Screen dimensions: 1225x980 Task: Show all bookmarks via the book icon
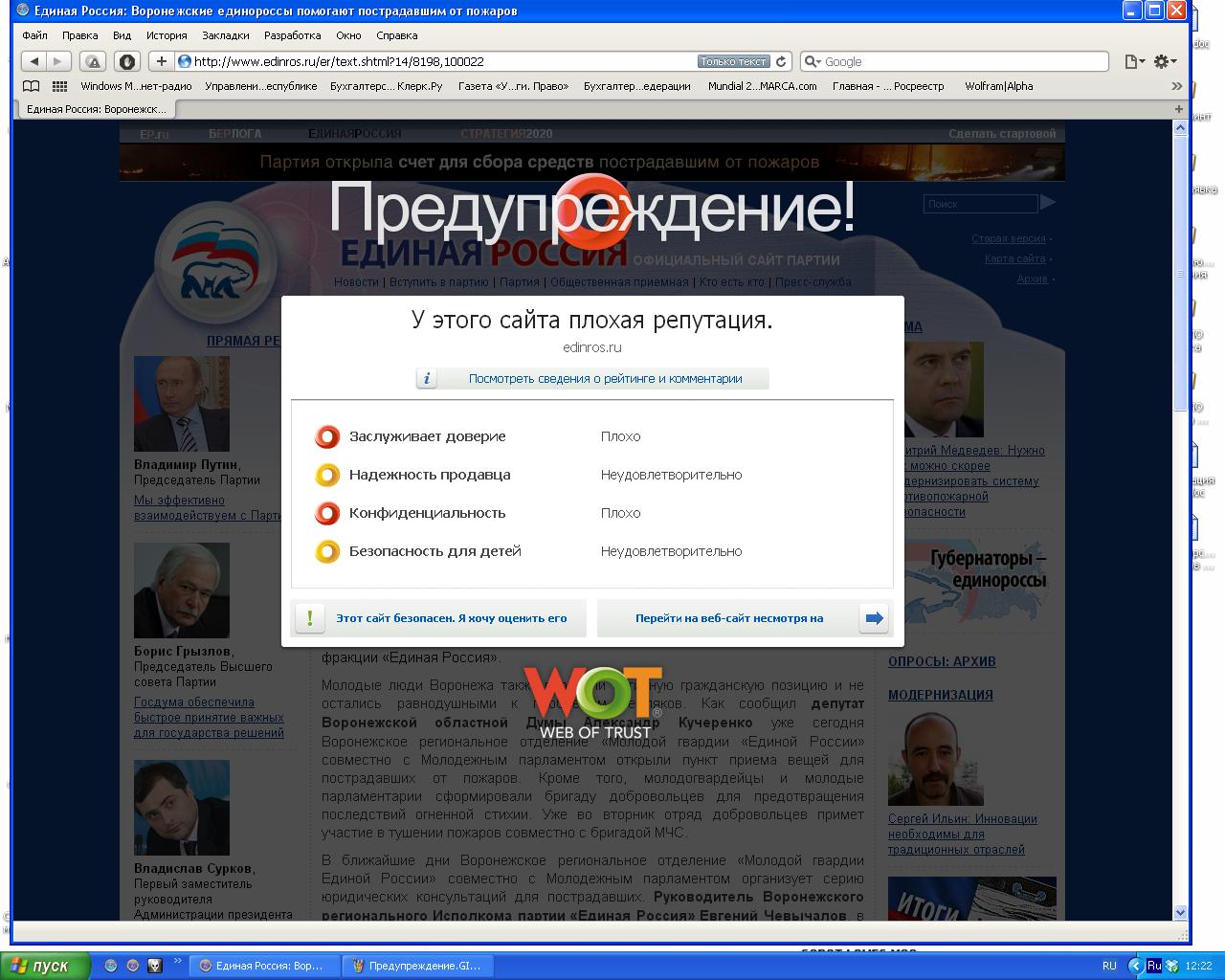pos(32,86)
